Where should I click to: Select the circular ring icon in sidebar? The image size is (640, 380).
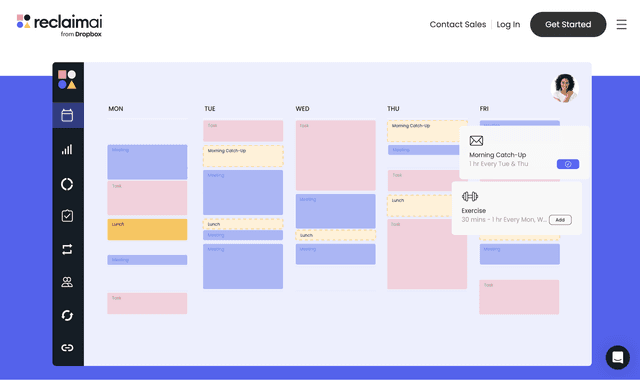pyautogui.click(x=67, y=184)
